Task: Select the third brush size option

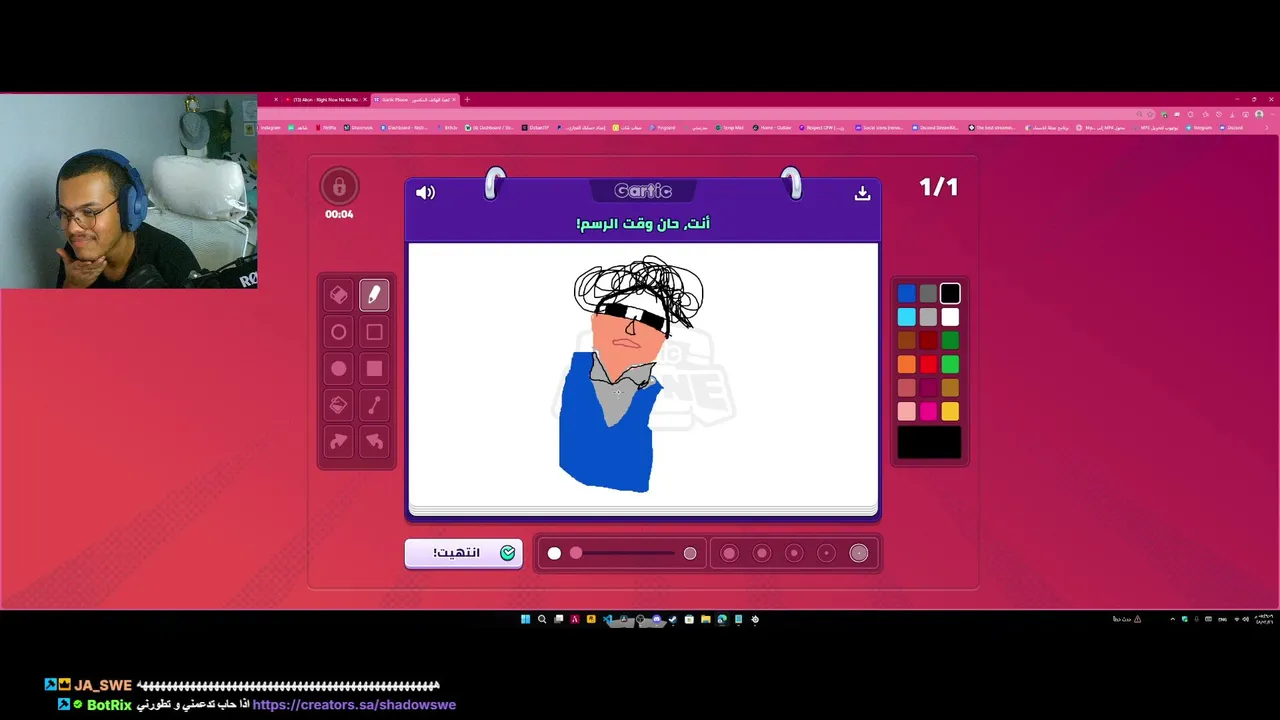Action: 794,553
